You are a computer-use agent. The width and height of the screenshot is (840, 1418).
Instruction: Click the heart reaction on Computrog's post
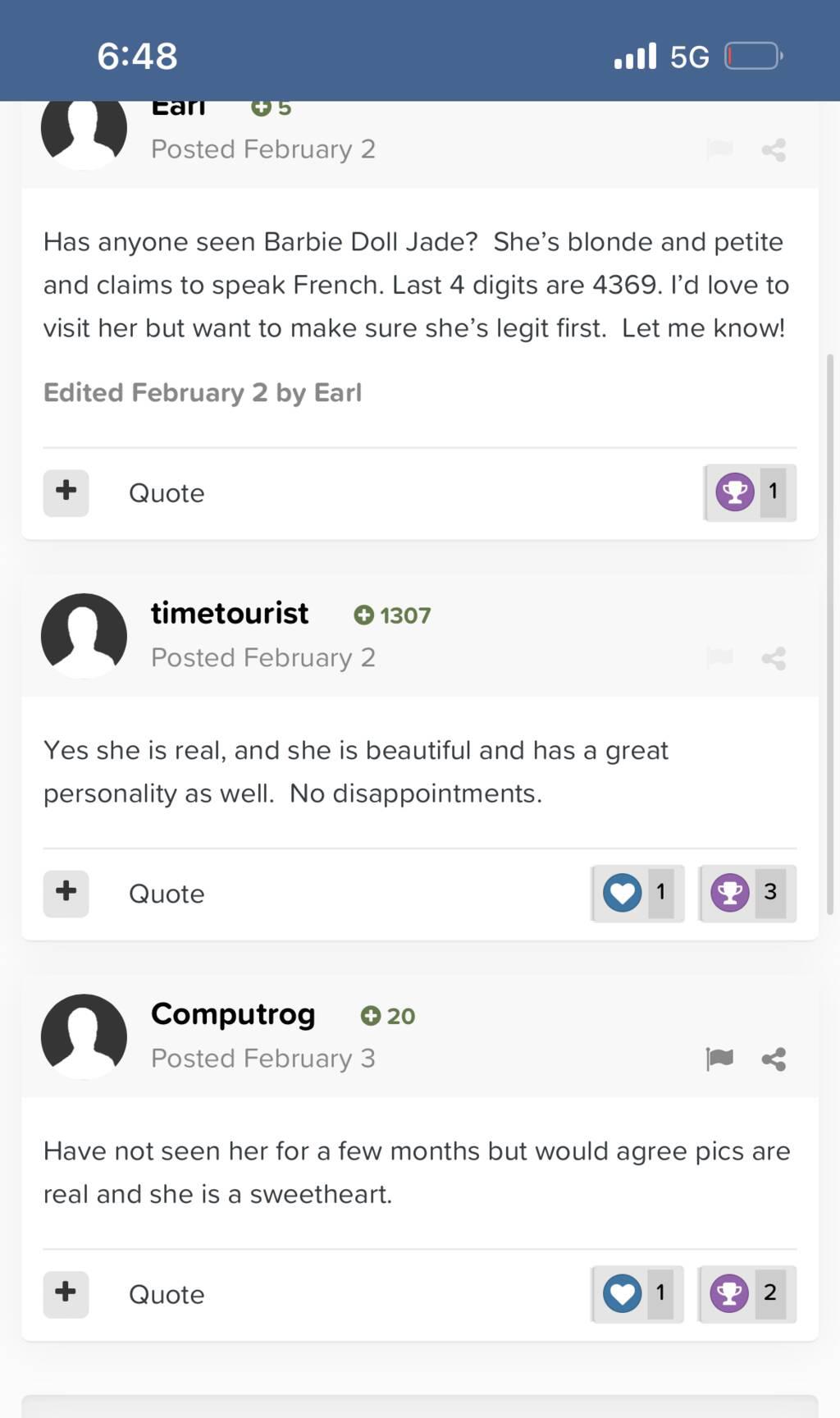coord(623,1294)
